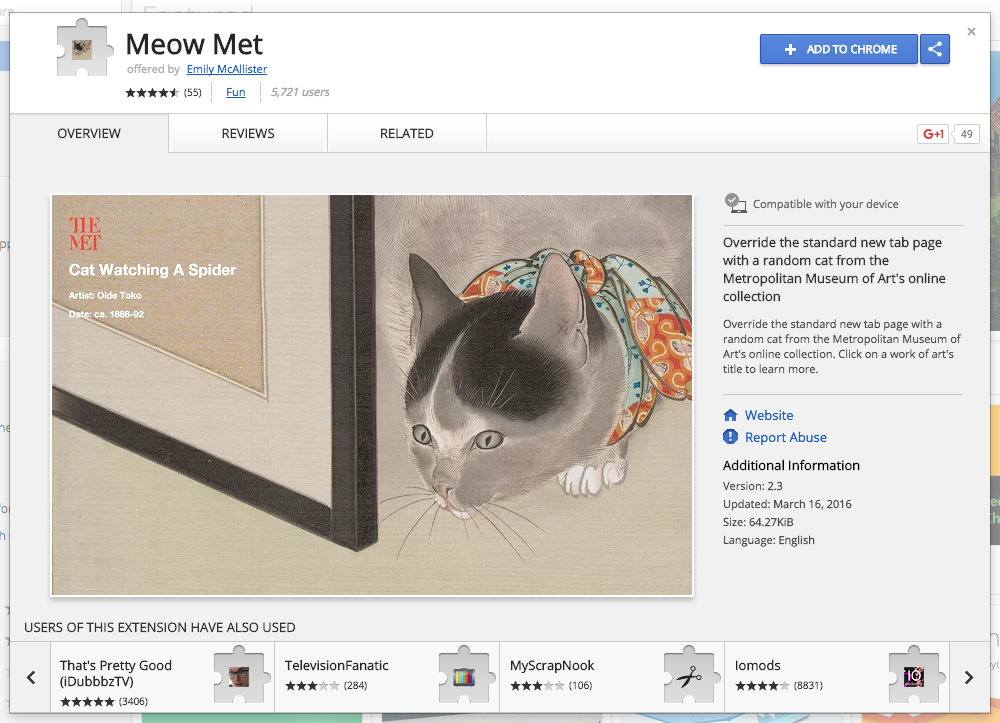This screenshot has width=1000, height=723.
Task: Click the 'Meow Met' title heading
Action: pos(194,44)
